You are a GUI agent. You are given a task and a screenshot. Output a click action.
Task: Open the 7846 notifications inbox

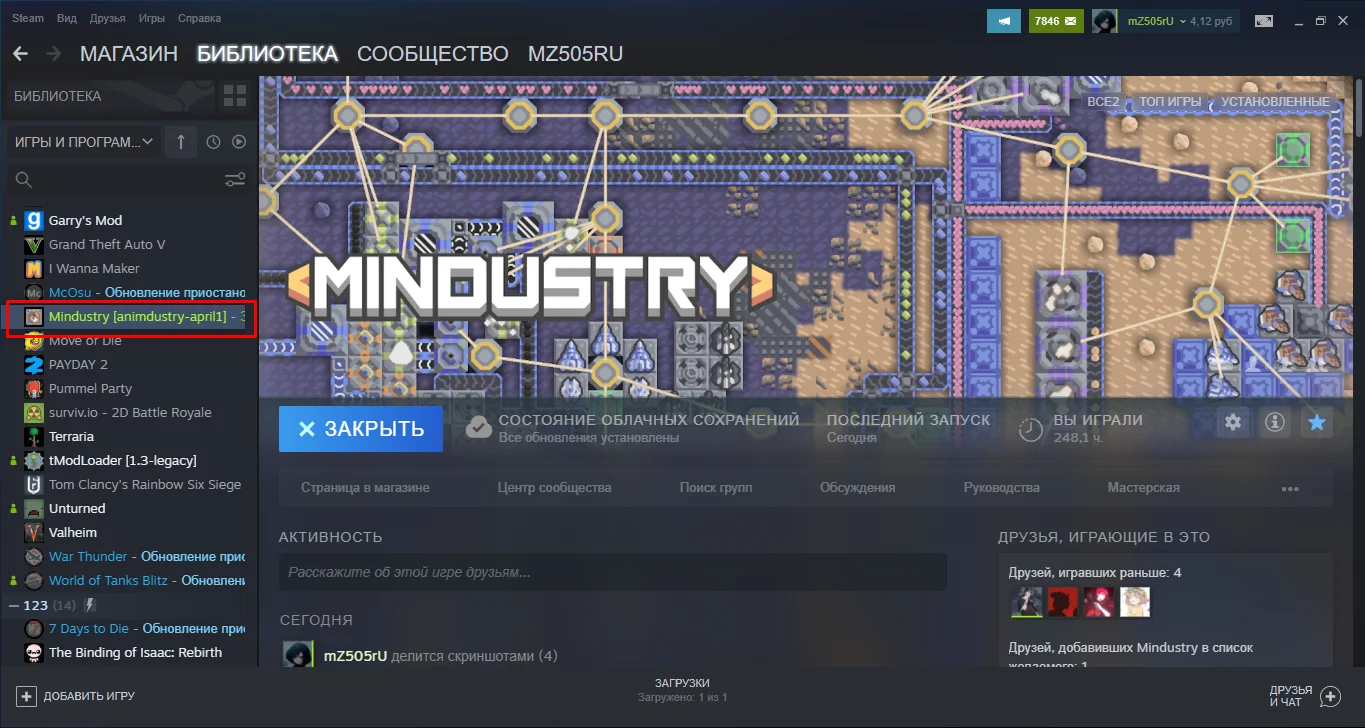(x=1056, y=20)
